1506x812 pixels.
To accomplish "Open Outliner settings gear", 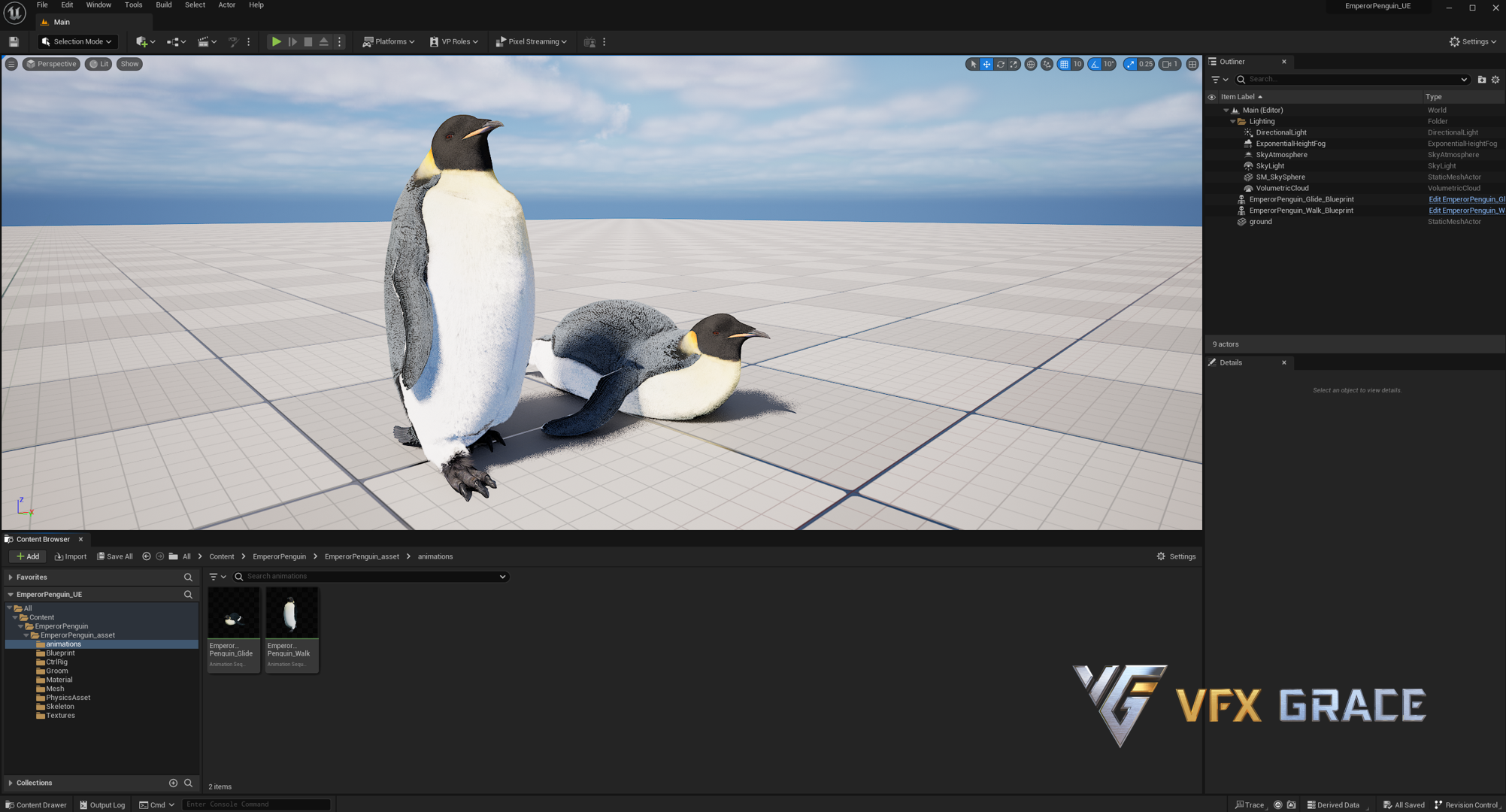I will (1495, 80).
